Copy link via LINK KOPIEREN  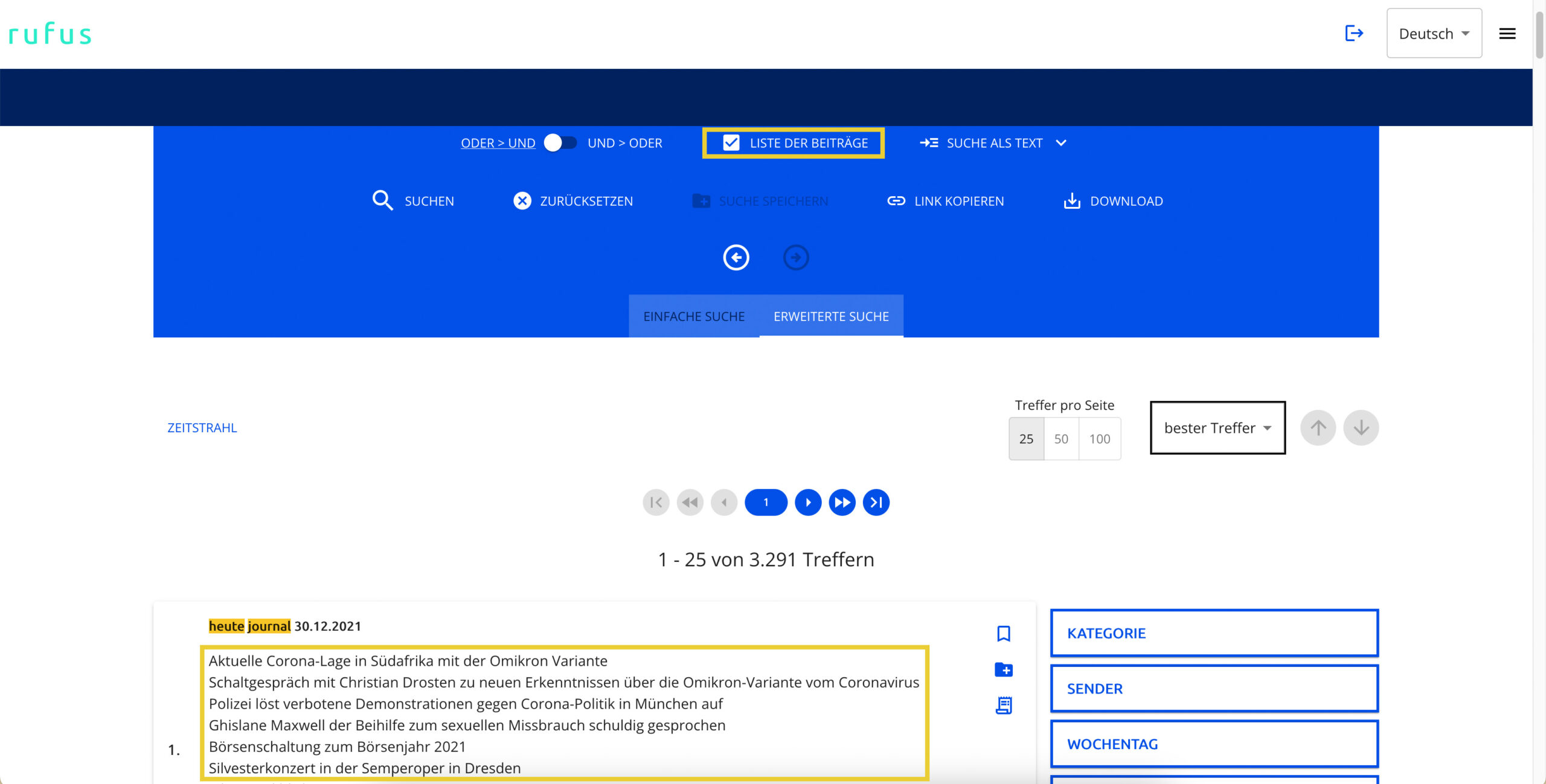[896, 200]
